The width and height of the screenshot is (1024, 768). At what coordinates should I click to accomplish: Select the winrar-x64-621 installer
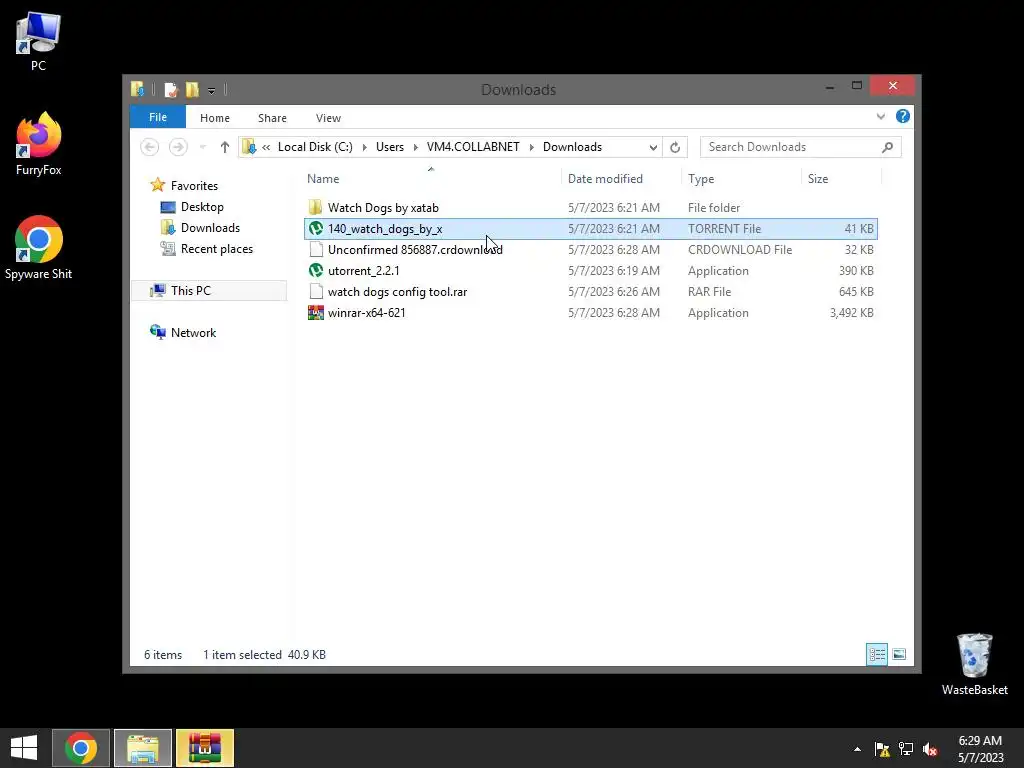pyautogui.click(x=590, y=312)
